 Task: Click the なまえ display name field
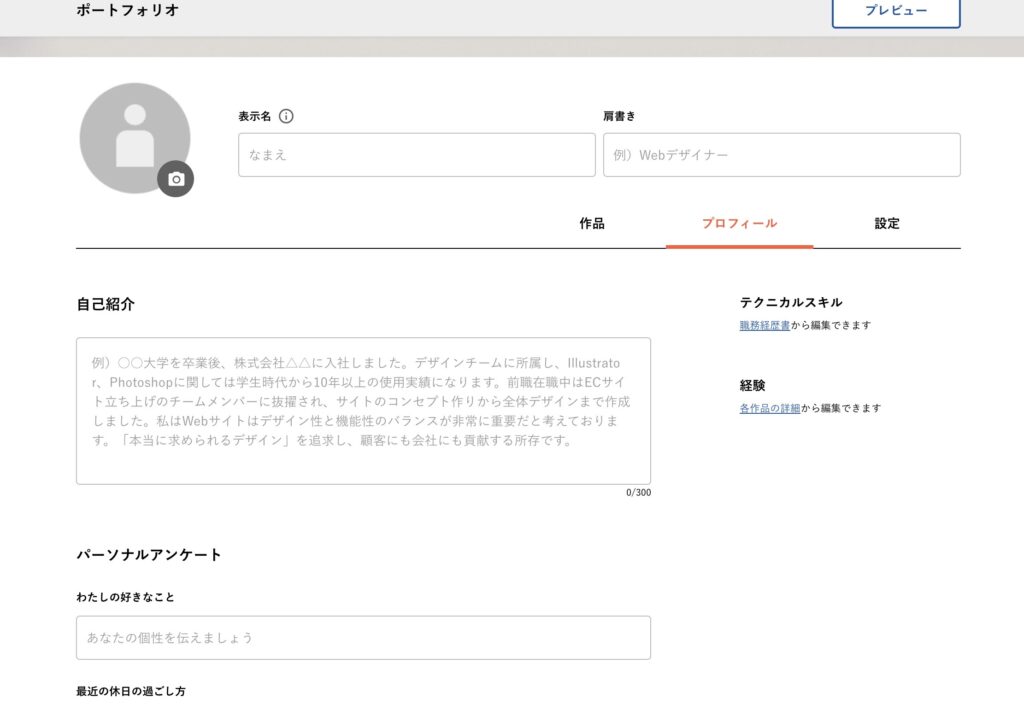coord(416,154)
